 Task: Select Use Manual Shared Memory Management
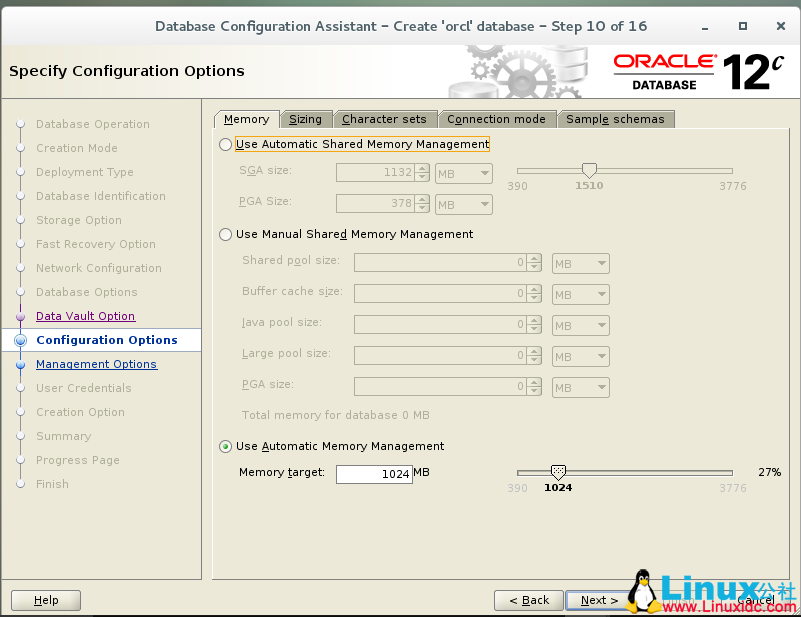pyautogui.click(x=225, y=234)
